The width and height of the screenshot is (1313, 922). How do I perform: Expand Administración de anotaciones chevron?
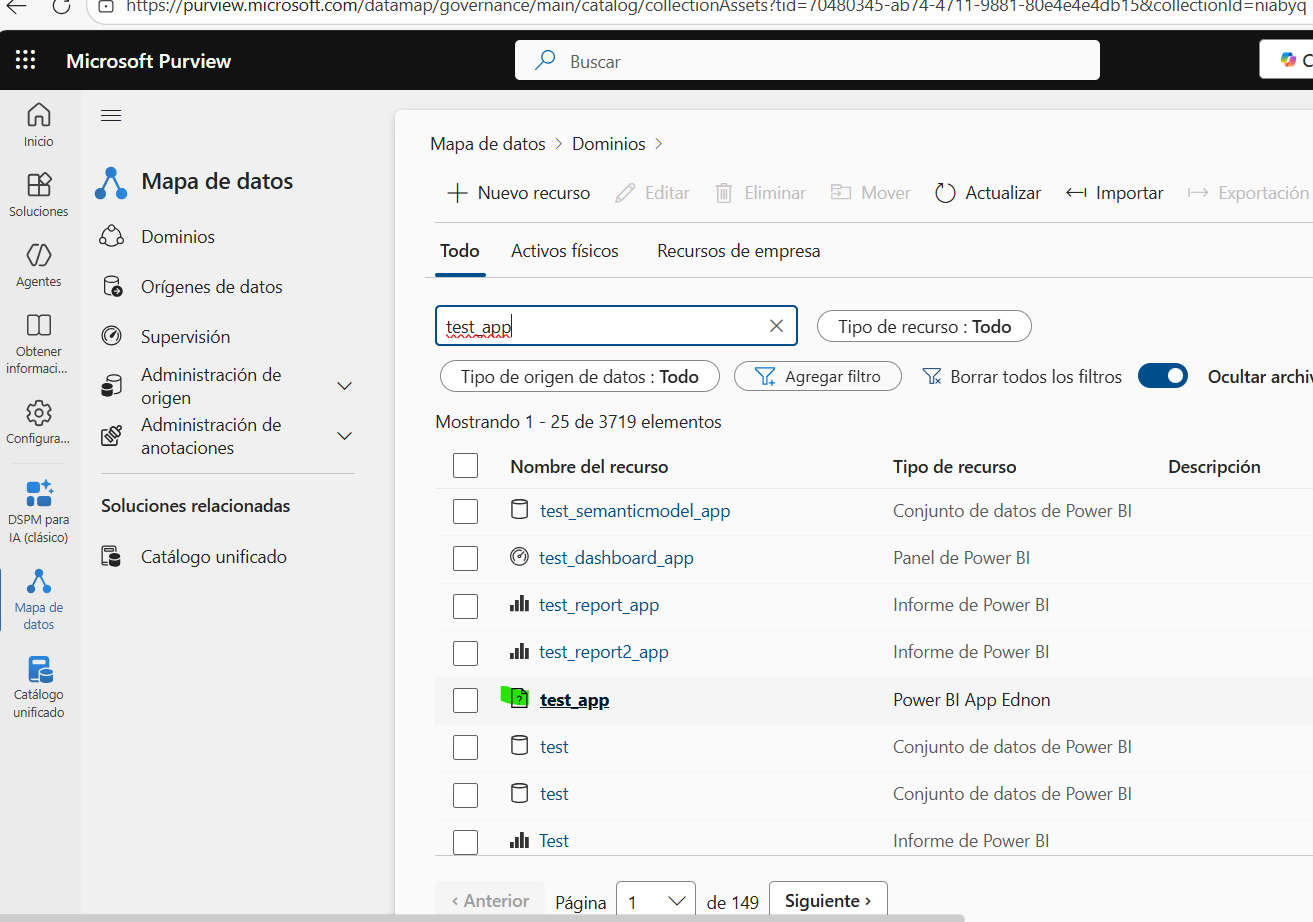(344, 436)
